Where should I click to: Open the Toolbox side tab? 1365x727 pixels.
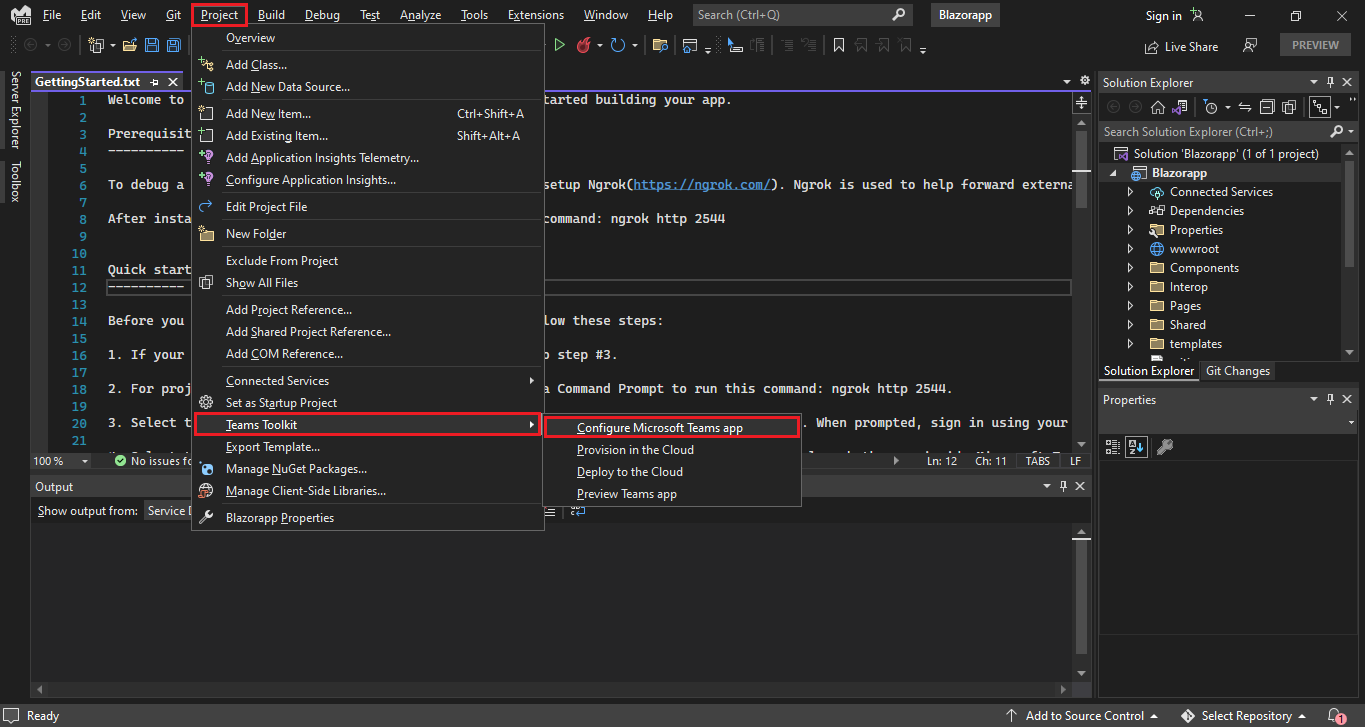(x=14, y=181)
